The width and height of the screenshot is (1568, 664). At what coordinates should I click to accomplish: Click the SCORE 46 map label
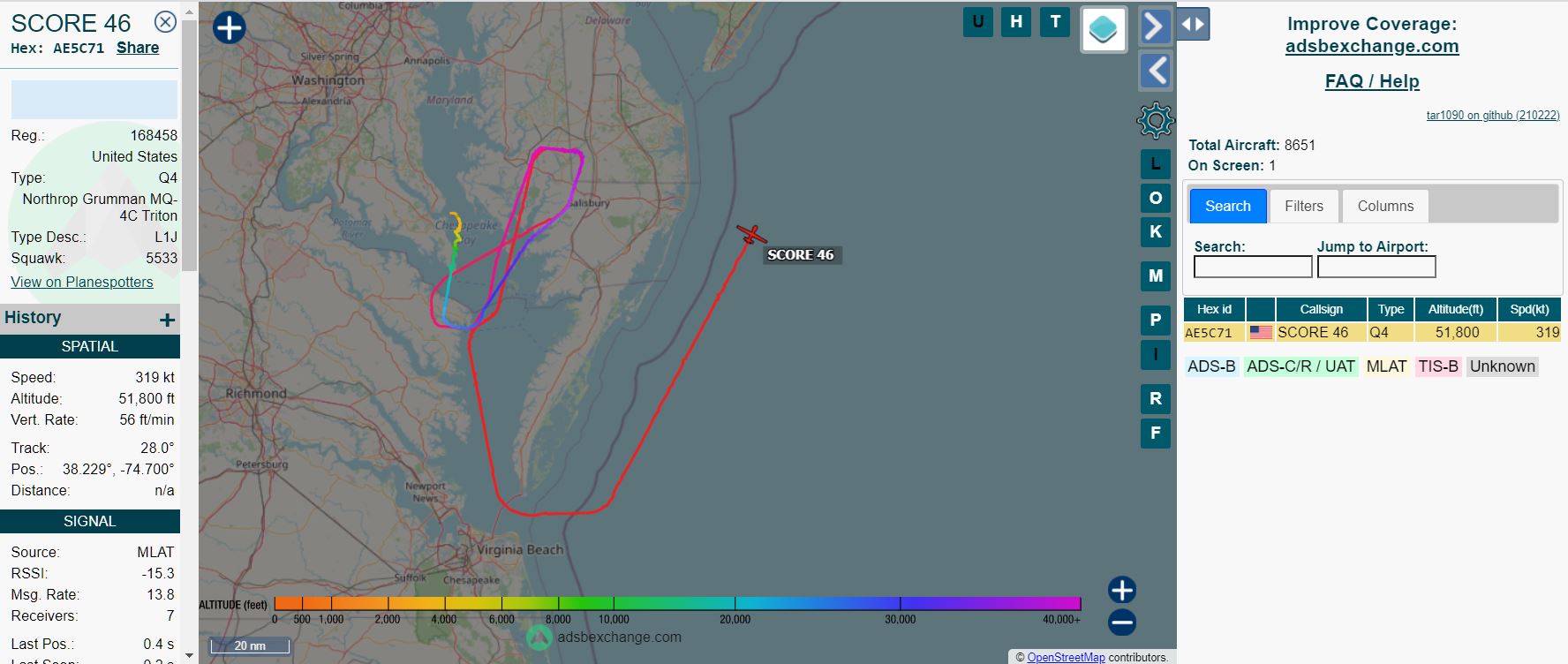(x=800, y=255)
